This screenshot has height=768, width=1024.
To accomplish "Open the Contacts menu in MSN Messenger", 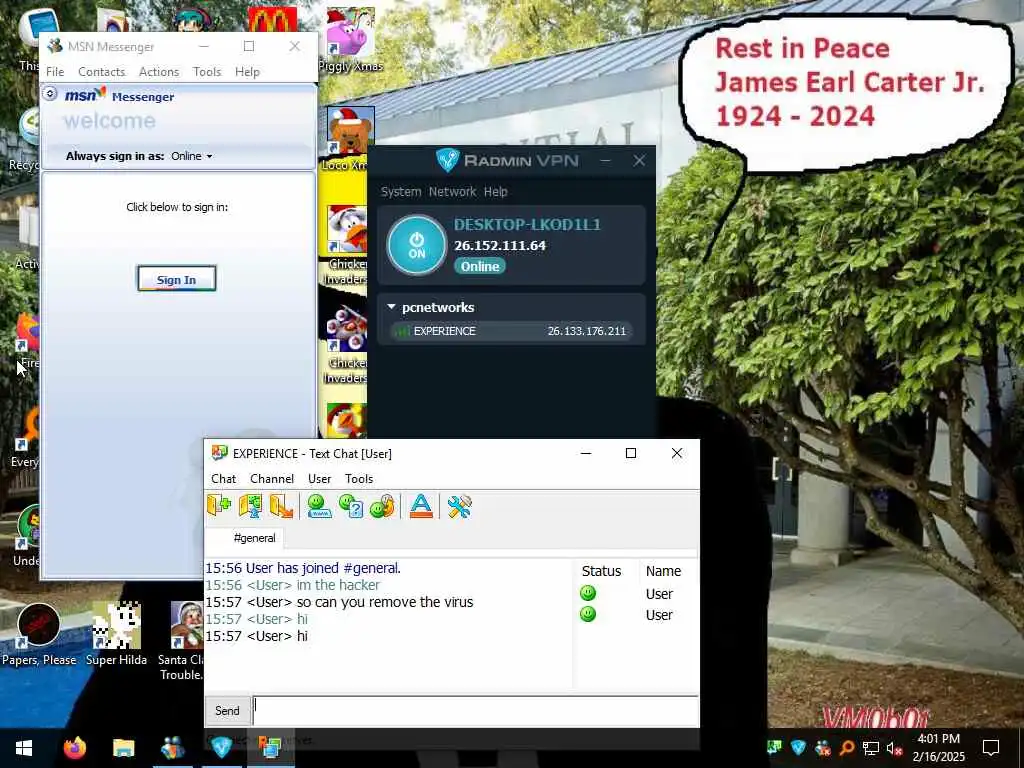I will point(101,72).
